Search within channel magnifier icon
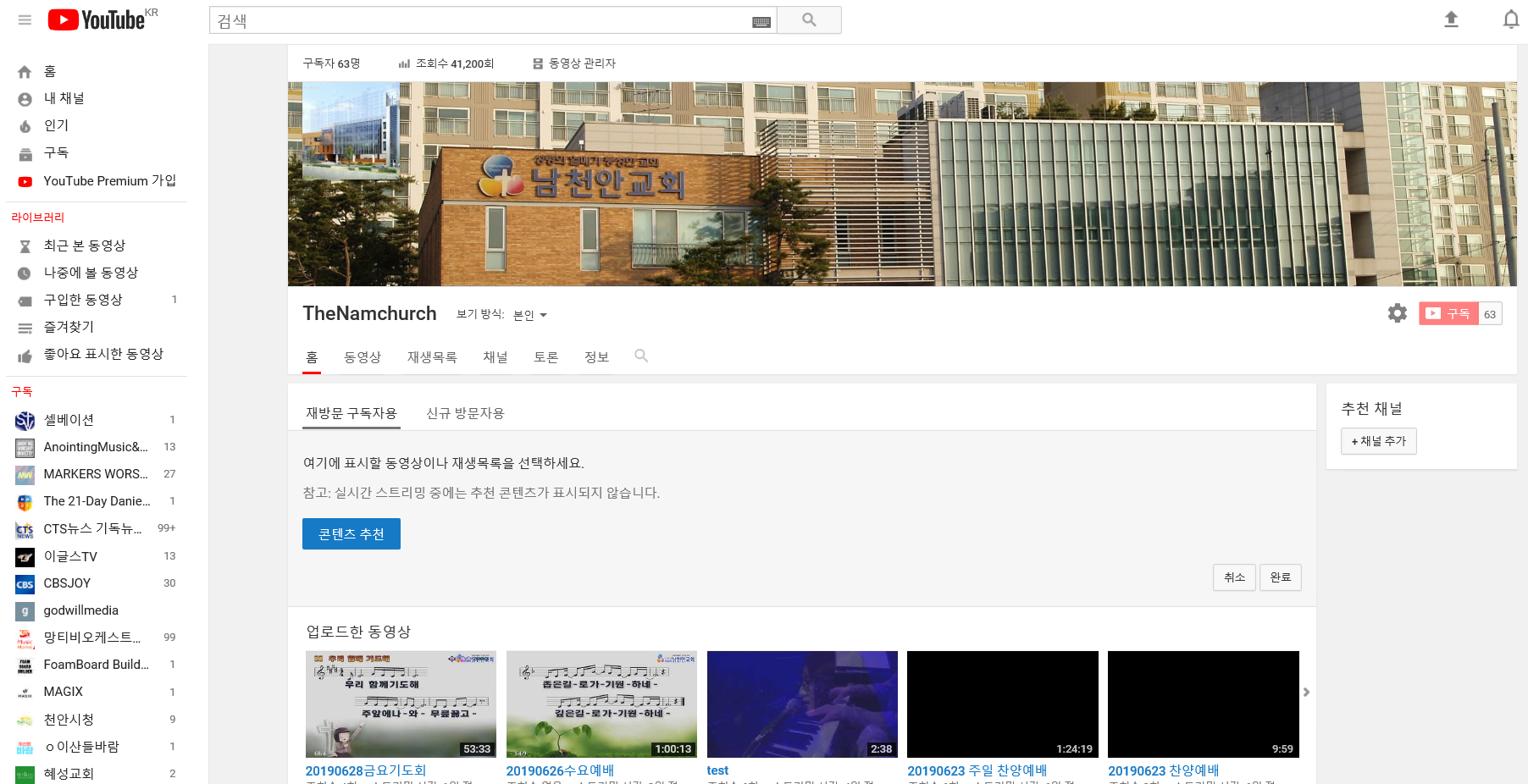The width and height of the screenshot is (1528, 784). tap(641, 356)
